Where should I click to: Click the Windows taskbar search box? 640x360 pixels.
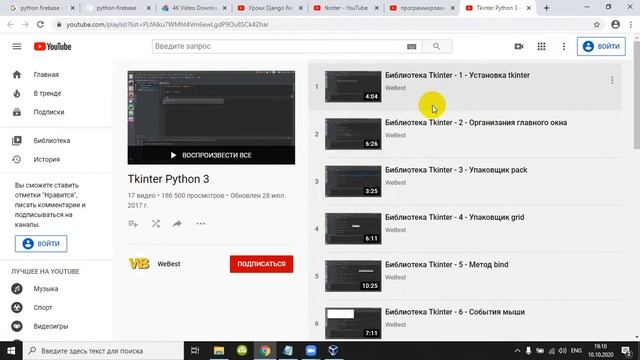[104, 351]
